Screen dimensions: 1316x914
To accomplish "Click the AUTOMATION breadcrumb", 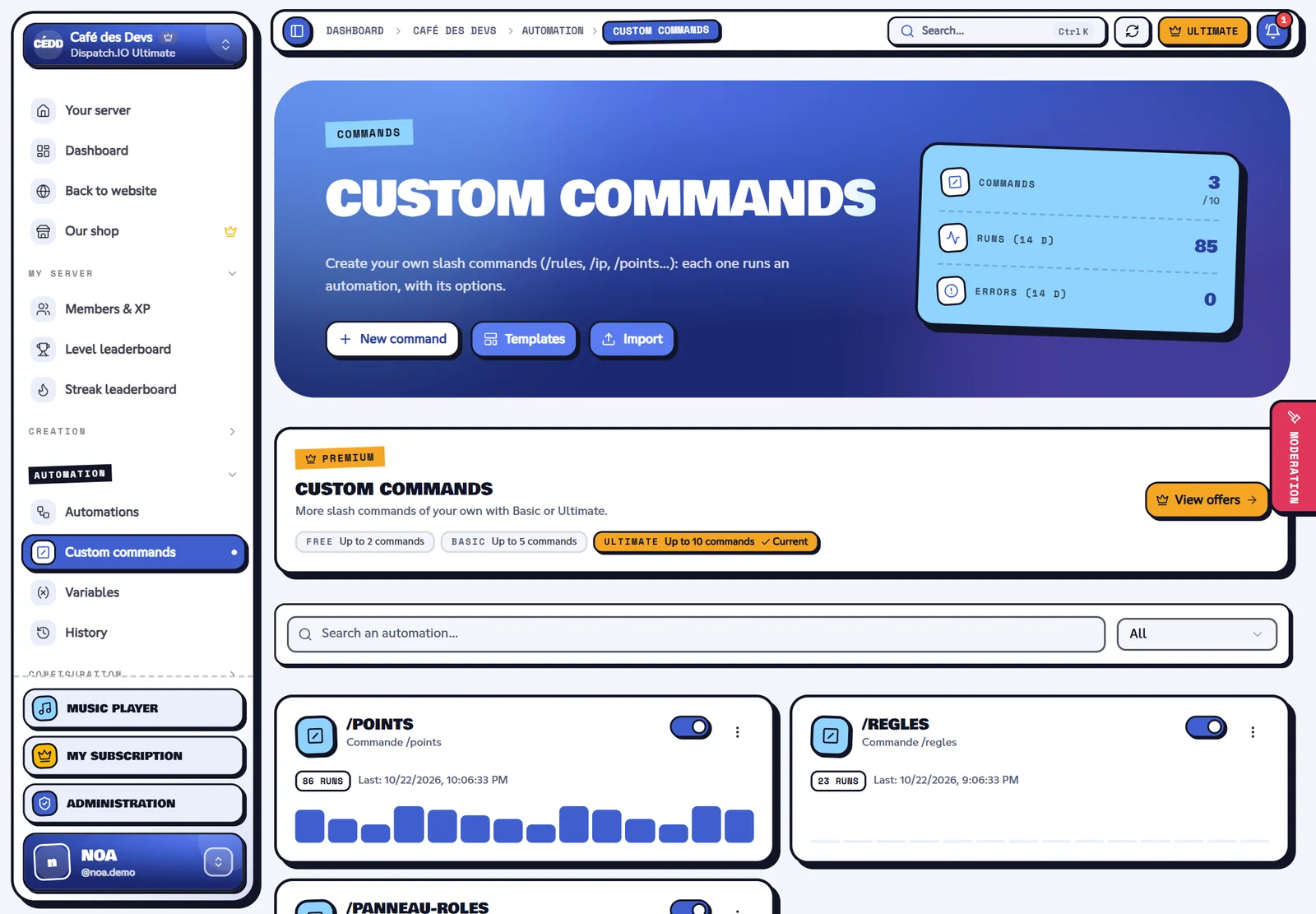I will click(x=552, y=31).
